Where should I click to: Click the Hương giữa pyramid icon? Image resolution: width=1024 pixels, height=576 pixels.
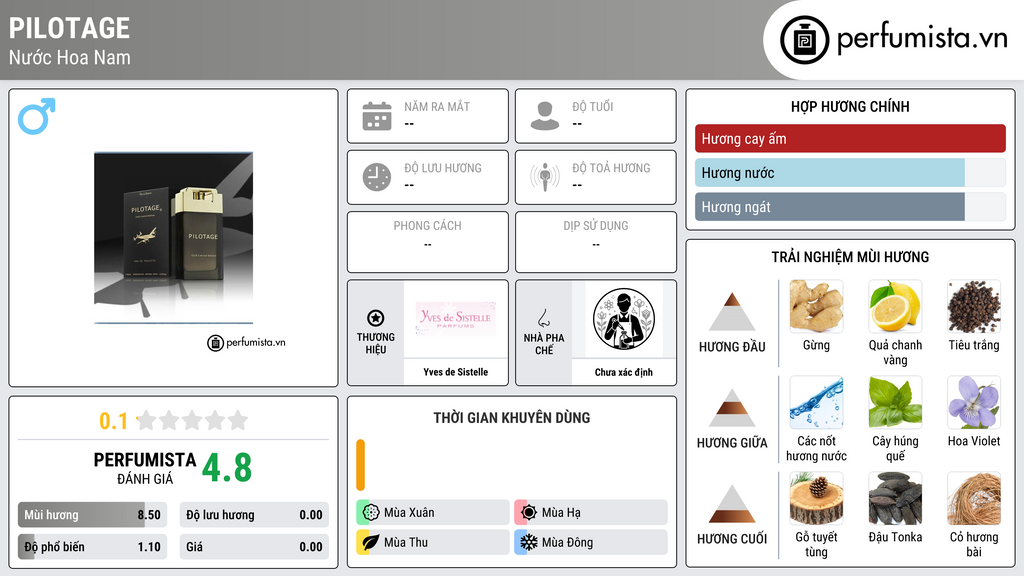(732, 408)
